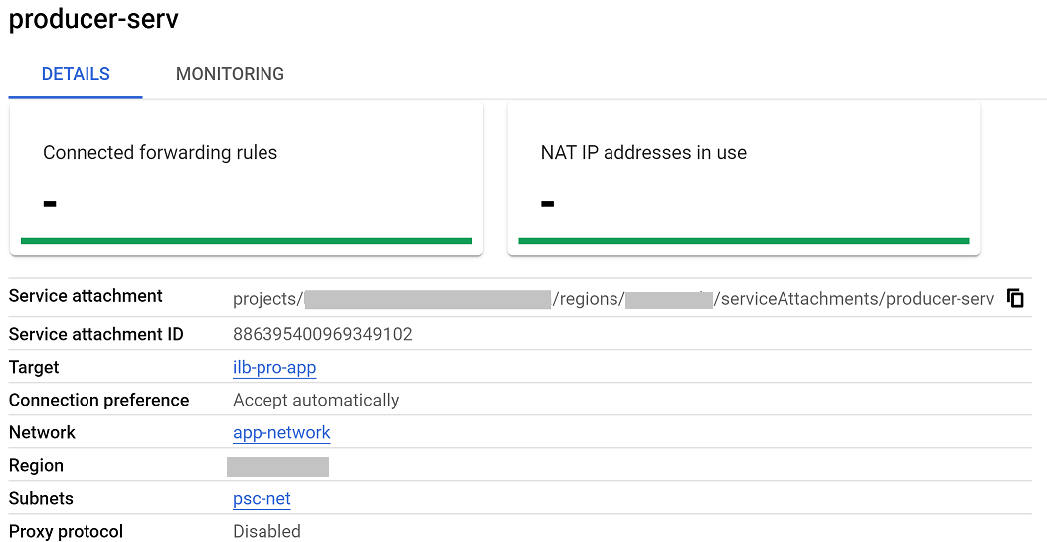Follow the psc-net subnet link
This screenshot has height=542, width=1047.
[261, 499]
